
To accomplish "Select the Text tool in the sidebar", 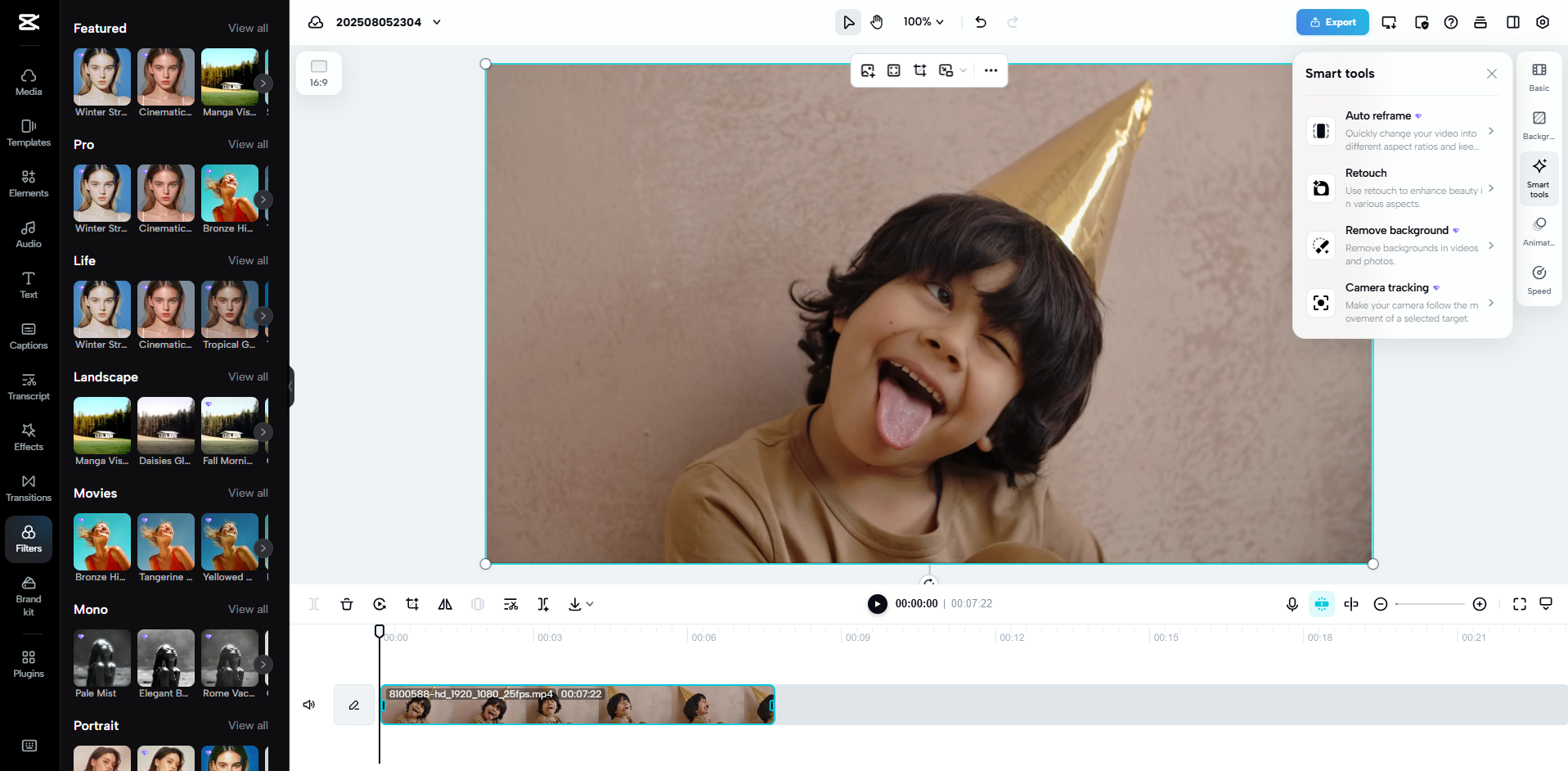I will pyautogui.click(x=28, y=284).
